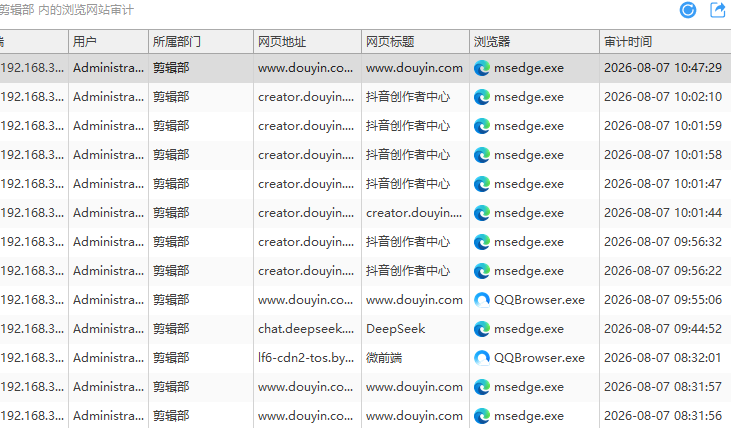Click www.douyin.co... address in the 09:55:06 row
Viewport: 731px width, 428px height.
[x=305, y=300]
